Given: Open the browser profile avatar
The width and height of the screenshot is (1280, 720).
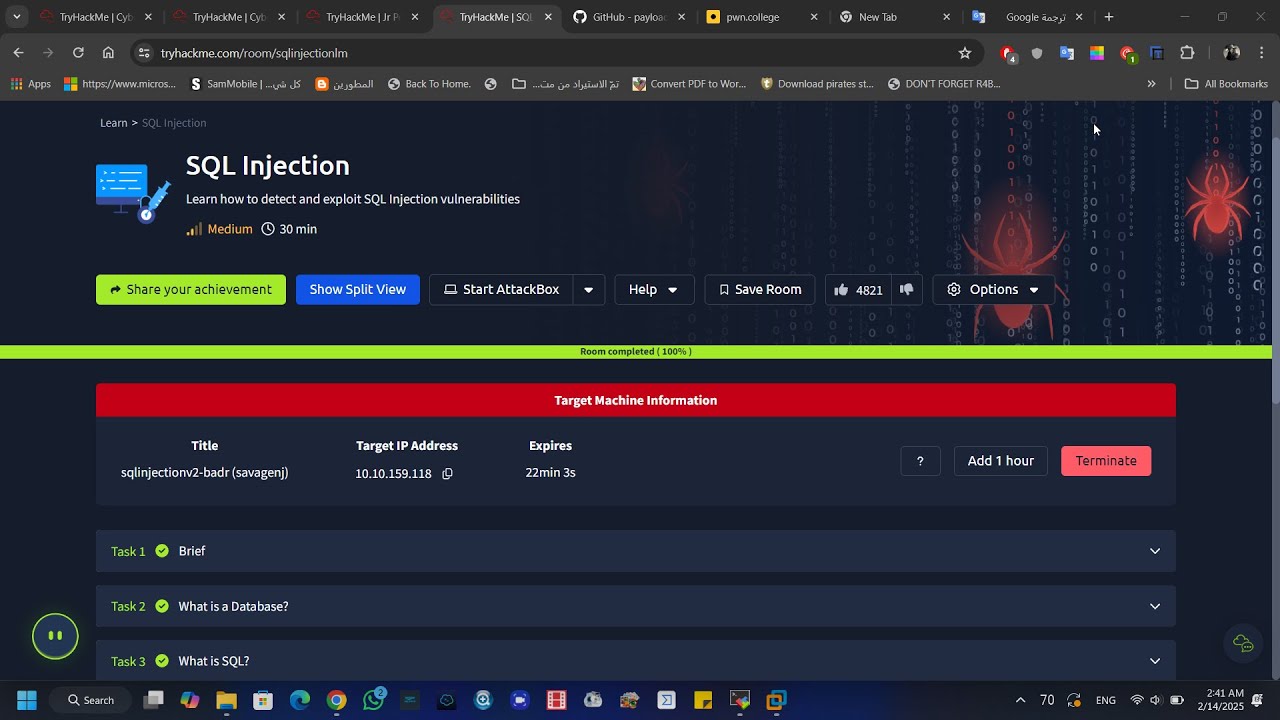Looking at the screenshot, I should (1231, 53).
